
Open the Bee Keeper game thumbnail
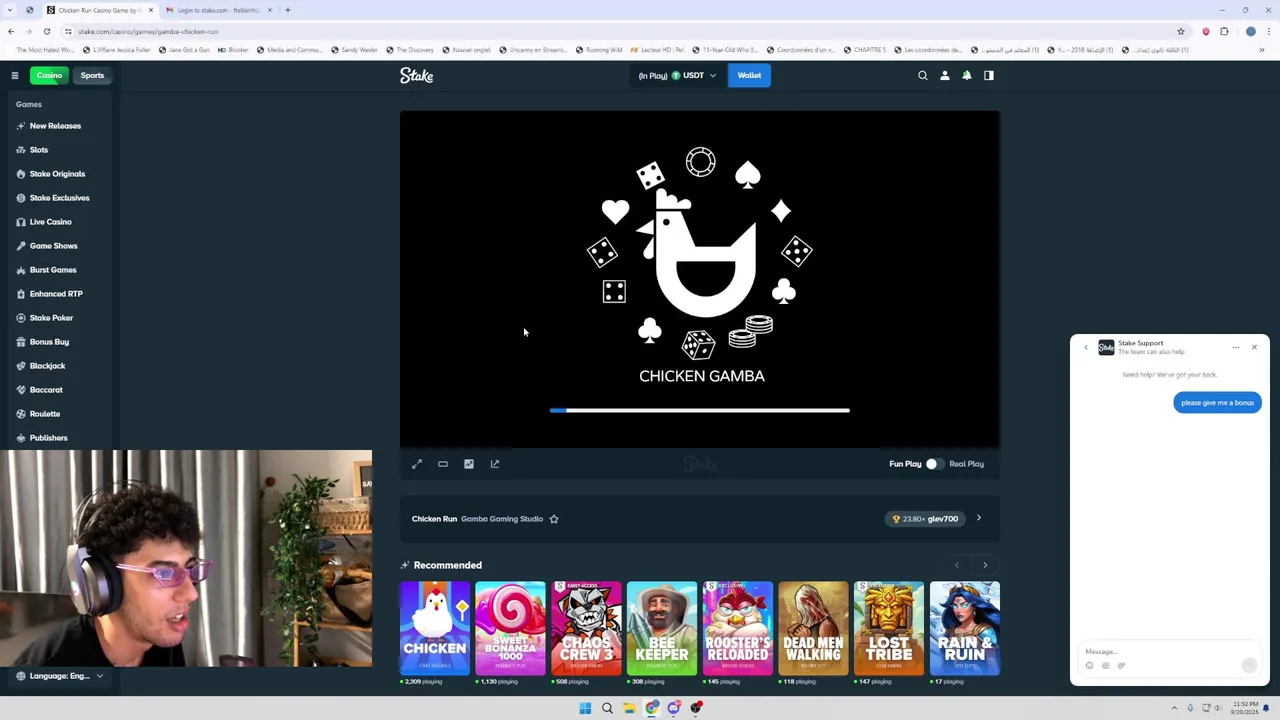coord(662,628)
